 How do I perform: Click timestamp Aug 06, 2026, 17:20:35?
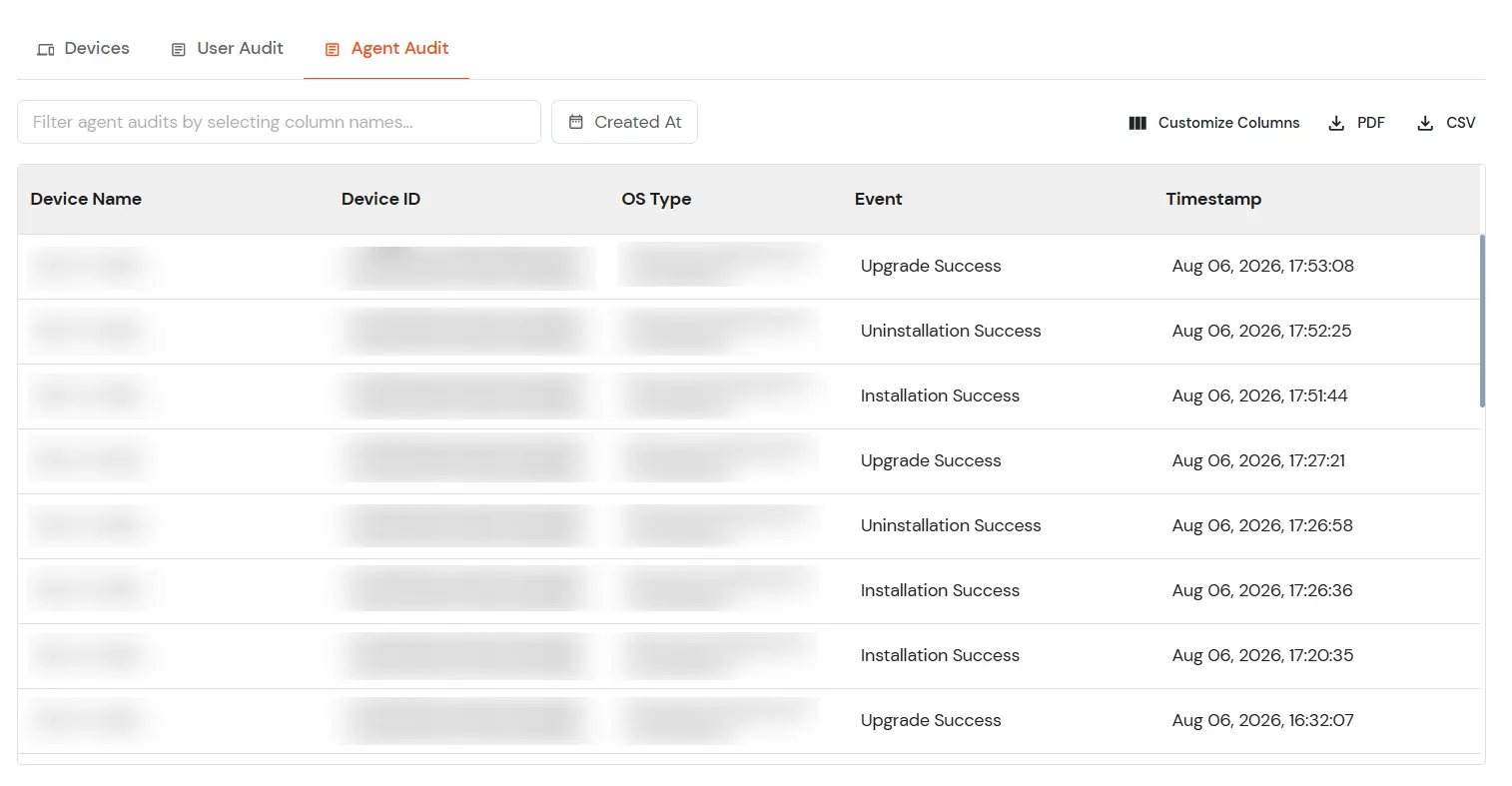1262,655
